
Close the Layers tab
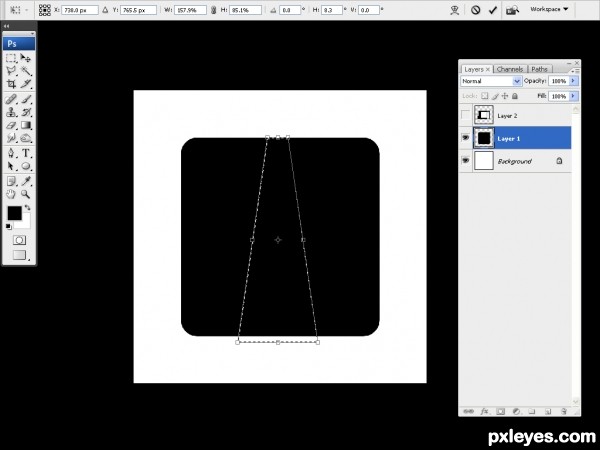coord(488,69)
